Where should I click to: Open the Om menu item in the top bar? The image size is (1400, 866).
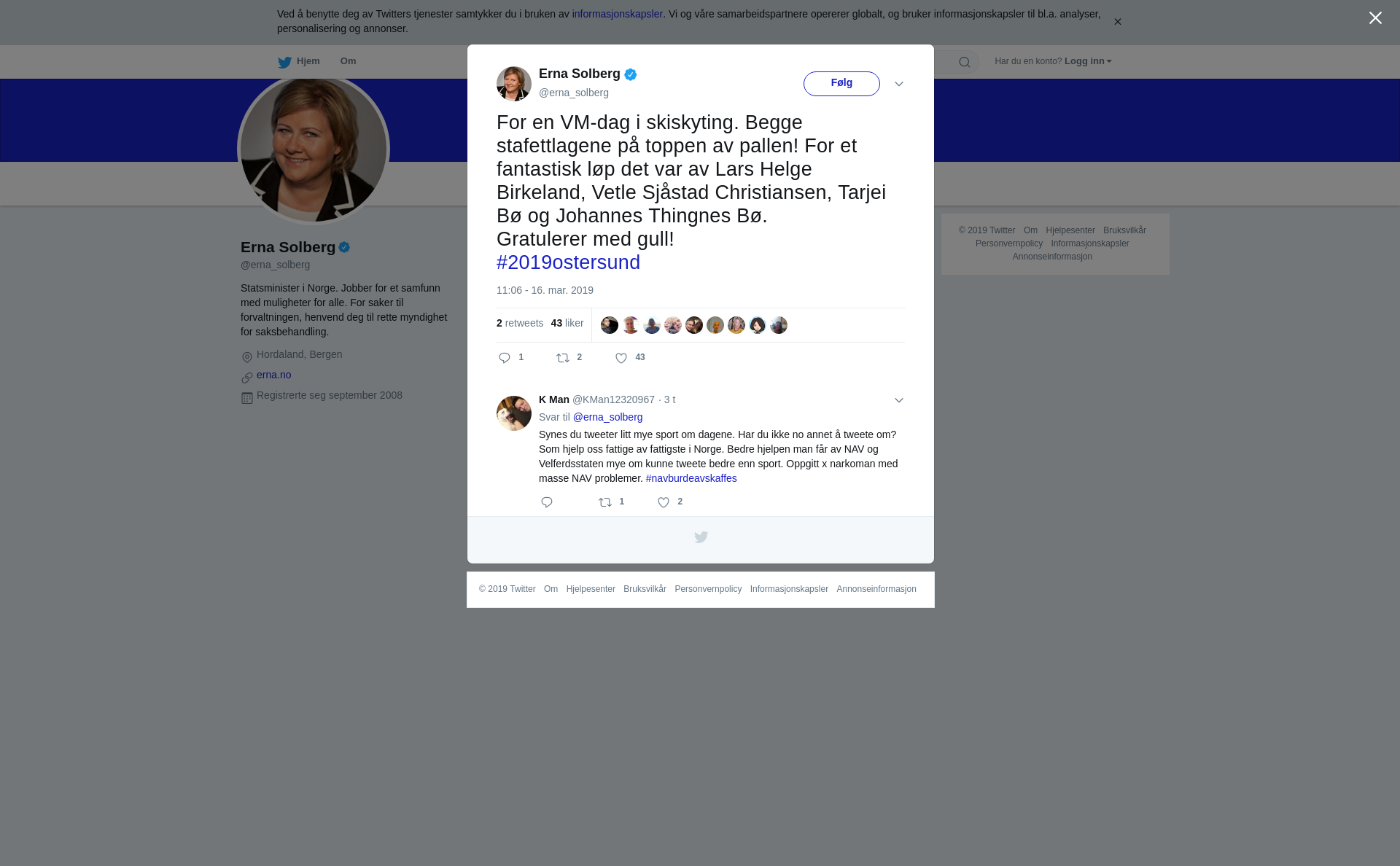coord(348,61)
